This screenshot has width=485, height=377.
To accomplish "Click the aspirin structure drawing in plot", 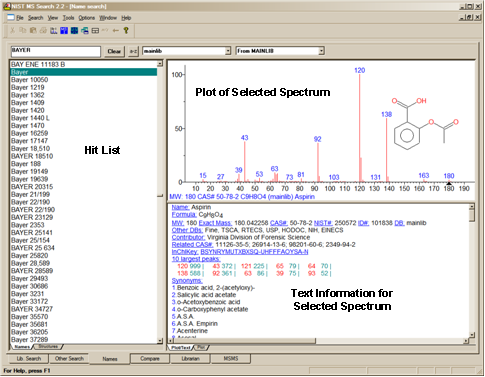I will pos(426,123).
